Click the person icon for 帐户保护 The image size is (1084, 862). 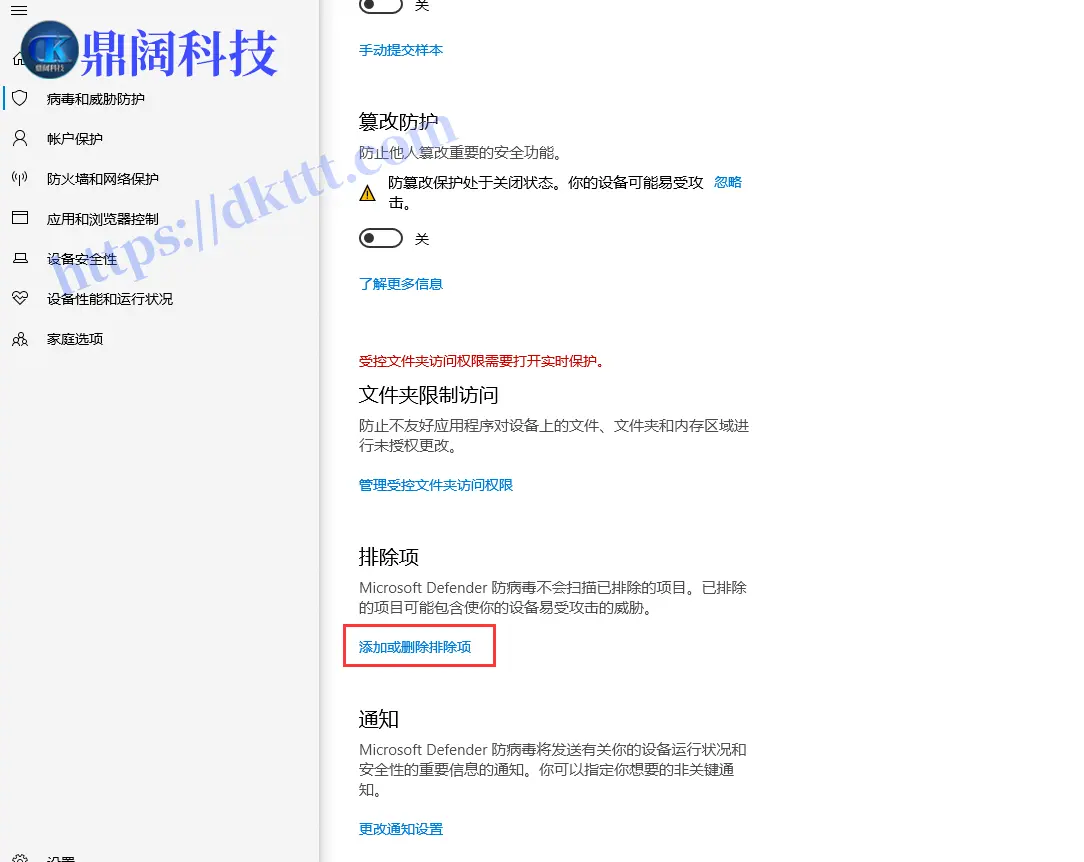pyautogui.click(x=20, y=138)
